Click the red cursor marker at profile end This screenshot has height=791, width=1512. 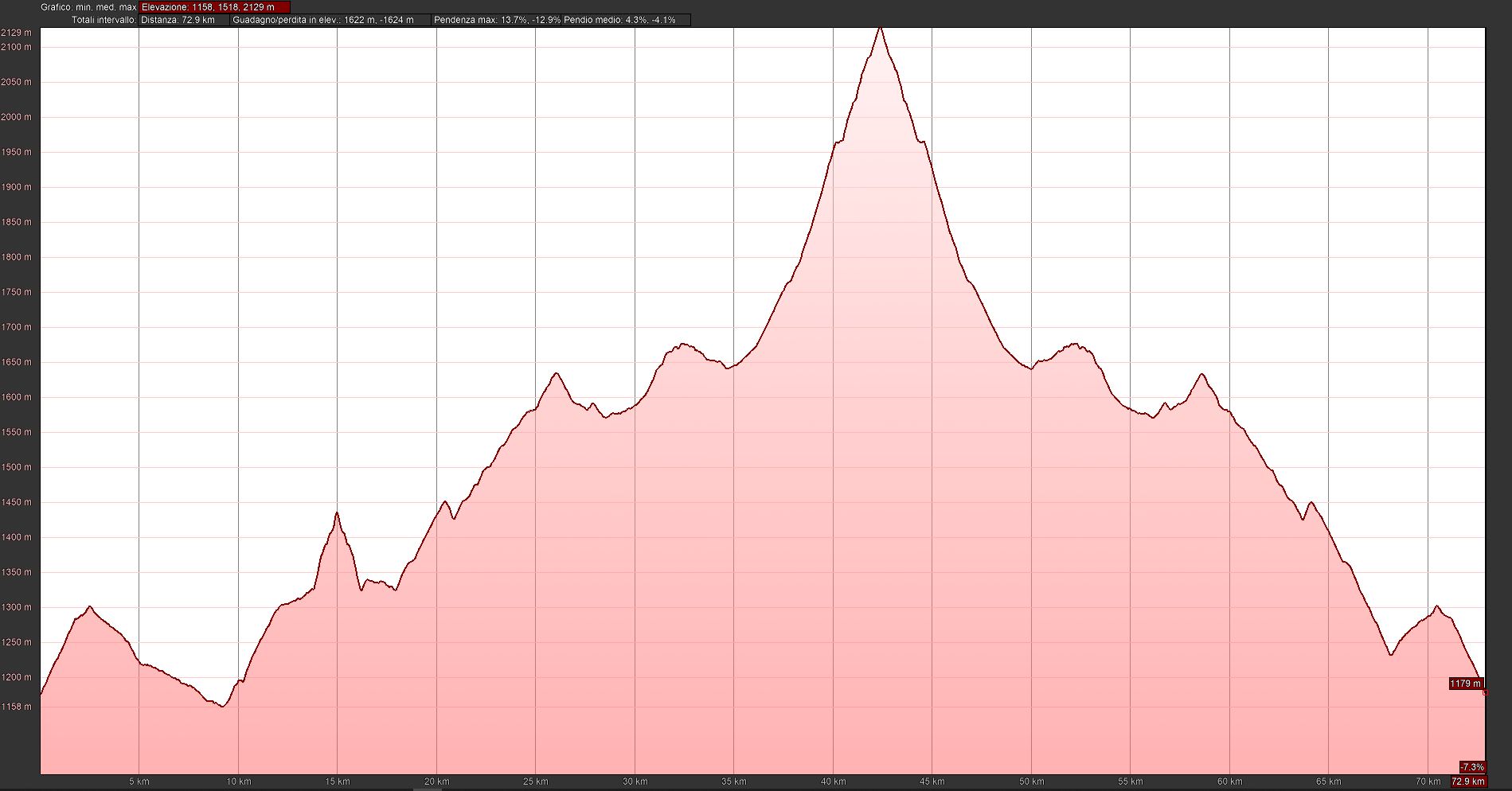click(x=1486, y=693)
